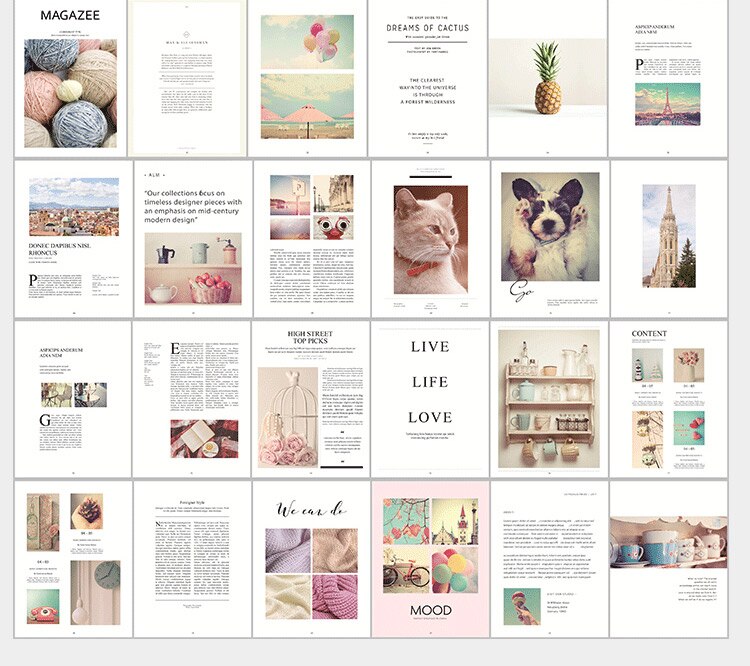Open the MAGAZEE cover page with yarn balls

click(x=70, y=78)
